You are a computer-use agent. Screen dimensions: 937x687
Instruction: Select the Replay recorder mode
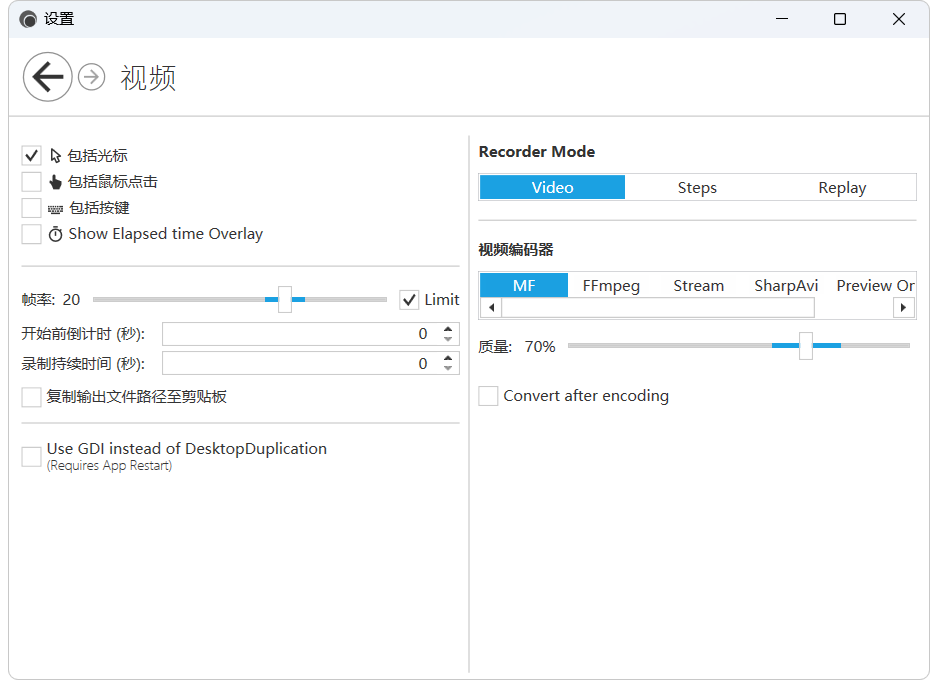pyautogui.click(x=842, y=188)
